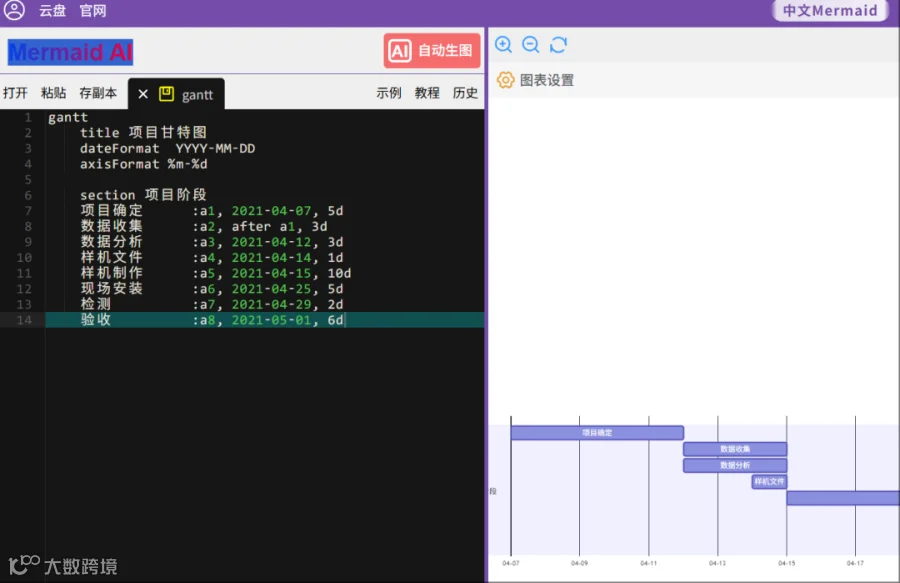Open the 示例 examples menu

[389, 93]
